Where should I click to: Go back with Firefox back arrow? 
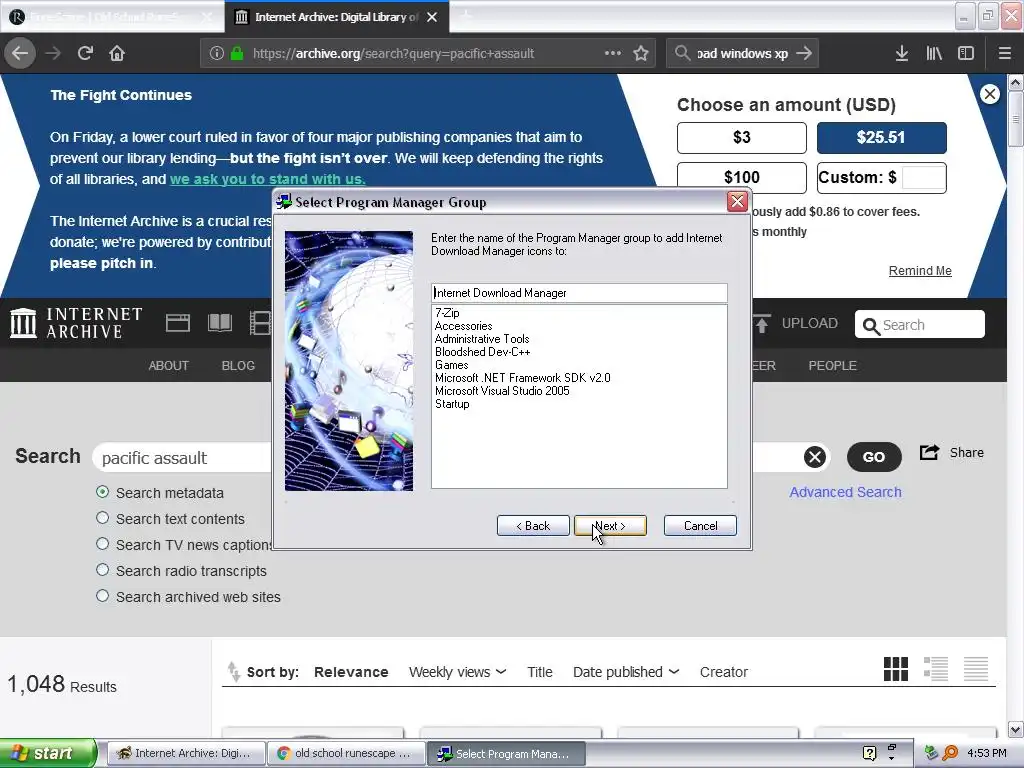pos(20,53)
